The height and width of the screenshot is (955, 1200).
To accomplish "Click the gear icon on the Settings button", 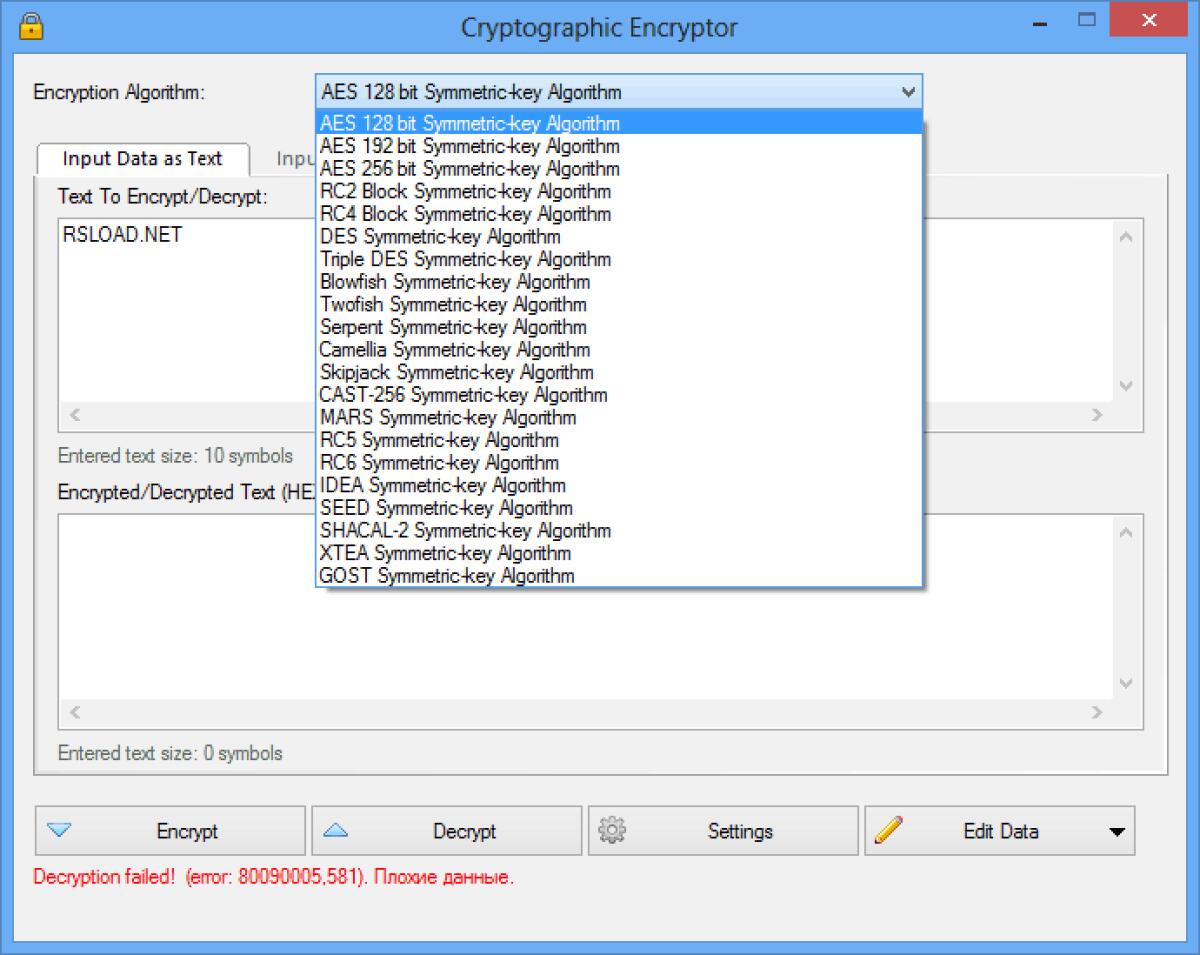I will pyautogui.click(x=614, y=830).
